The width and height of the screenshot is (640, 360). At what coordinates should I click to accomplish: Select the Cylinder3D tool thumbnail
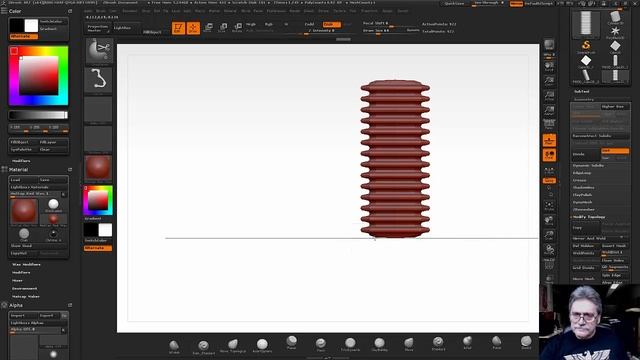click(x=615, y=18)
